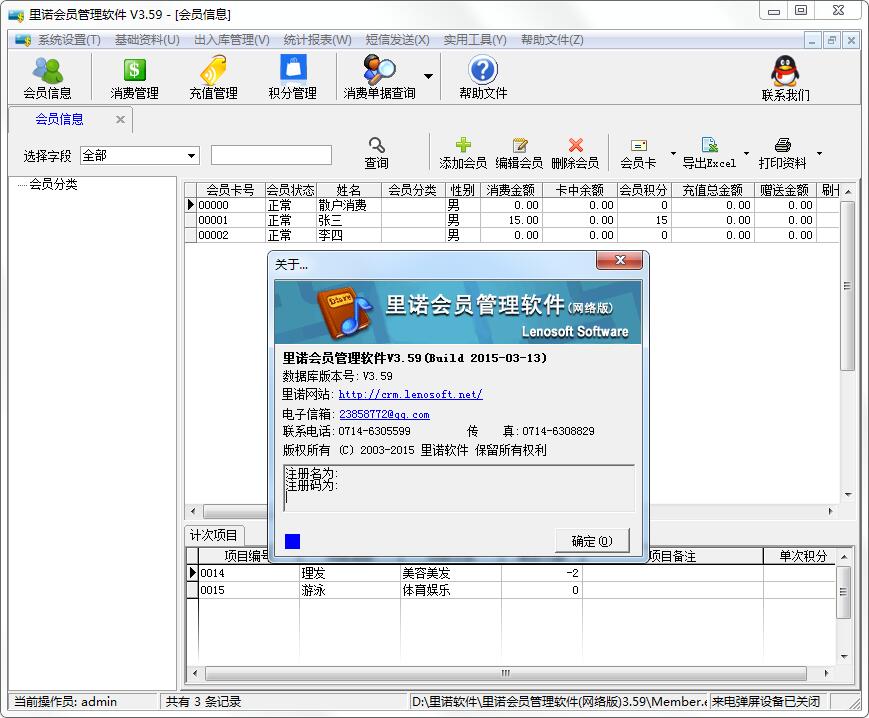Sort by 消费金额 column header

(x=511, y=190)
